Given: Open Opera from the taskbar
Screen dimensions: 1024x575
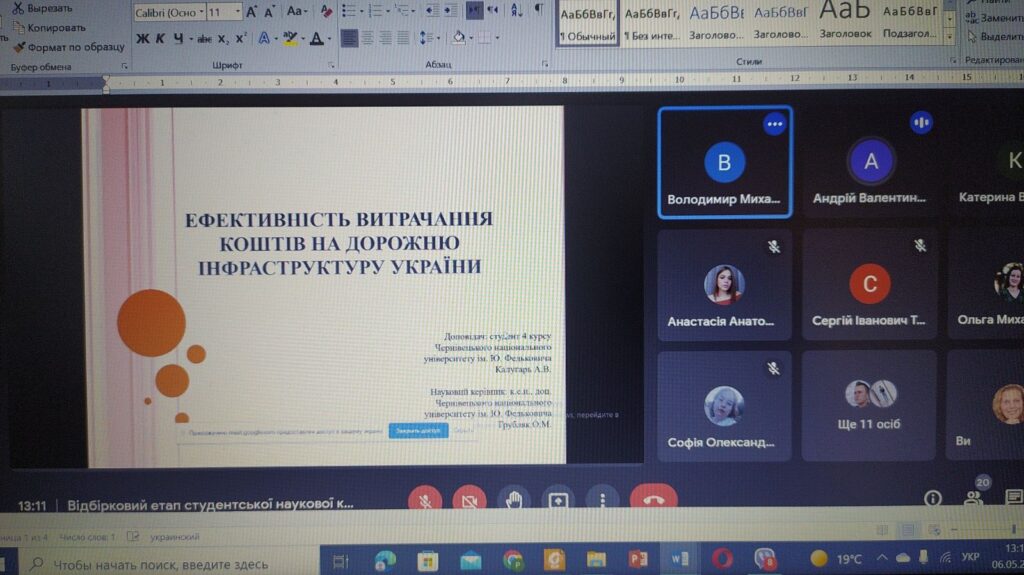Looking at the screenshot, I should (722, 559).
